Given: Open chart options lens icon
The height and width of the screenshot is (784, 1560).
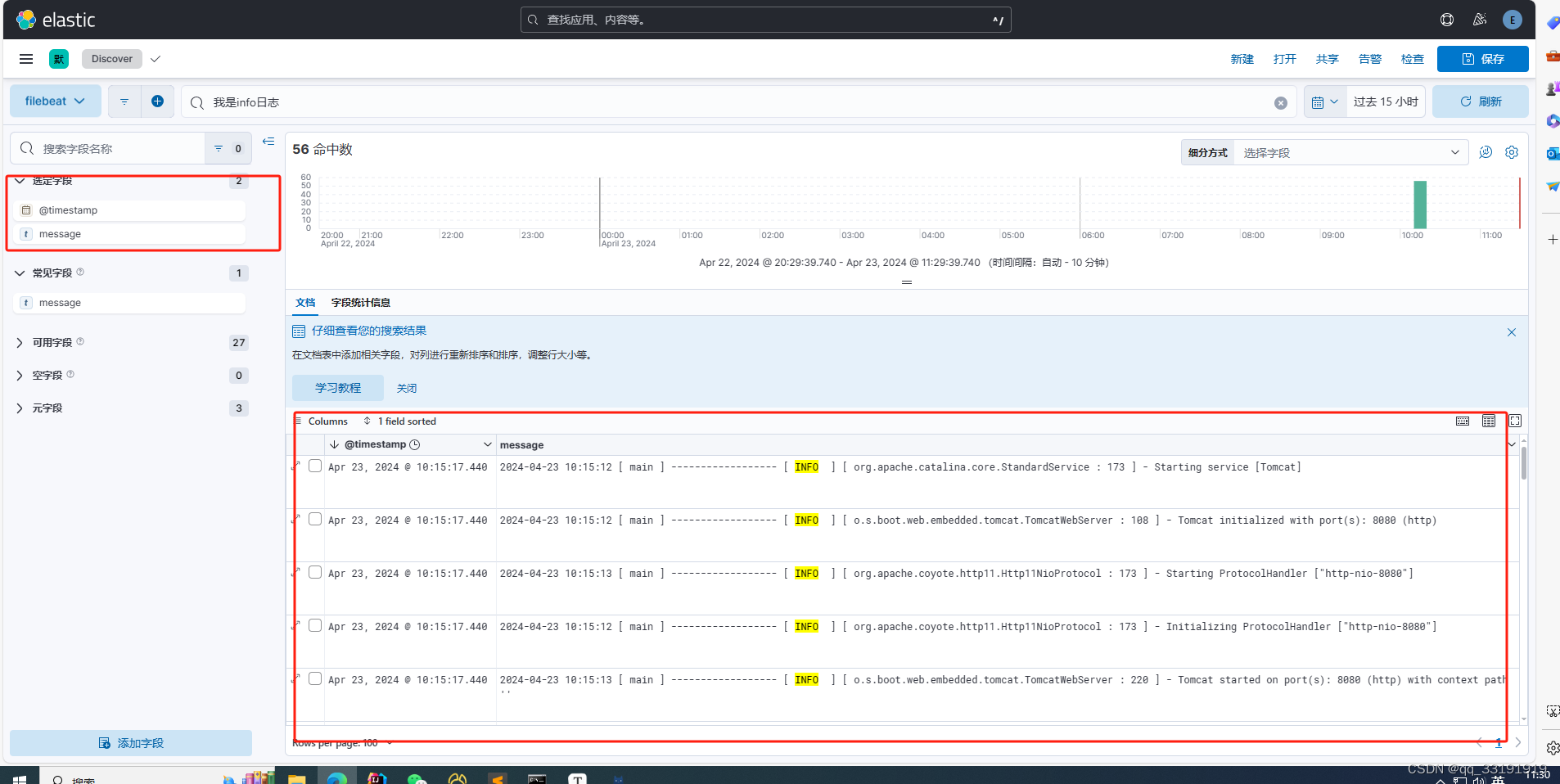Looking at the screenshot, I should pos(1486,152).
